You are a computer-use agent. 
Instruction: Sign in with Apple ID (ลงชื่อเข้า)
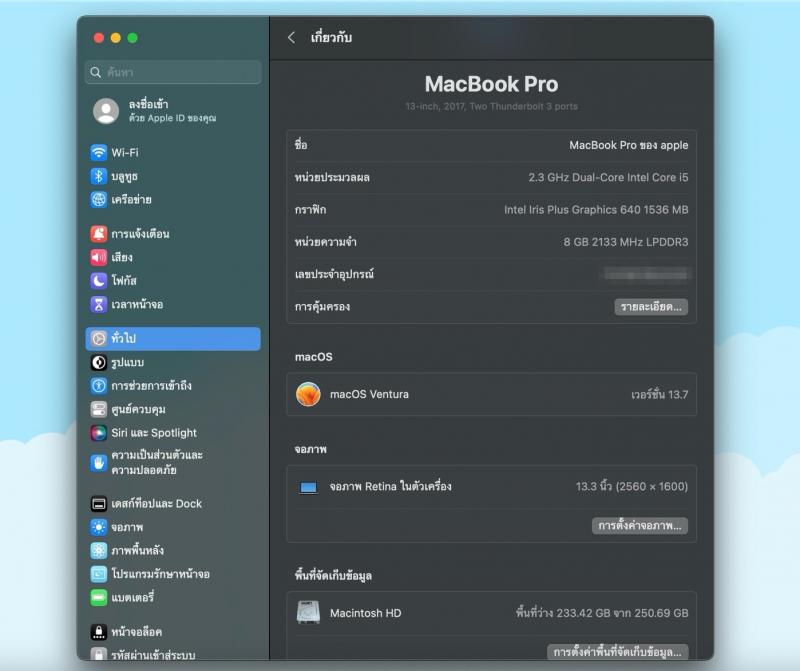click(155, 111)
